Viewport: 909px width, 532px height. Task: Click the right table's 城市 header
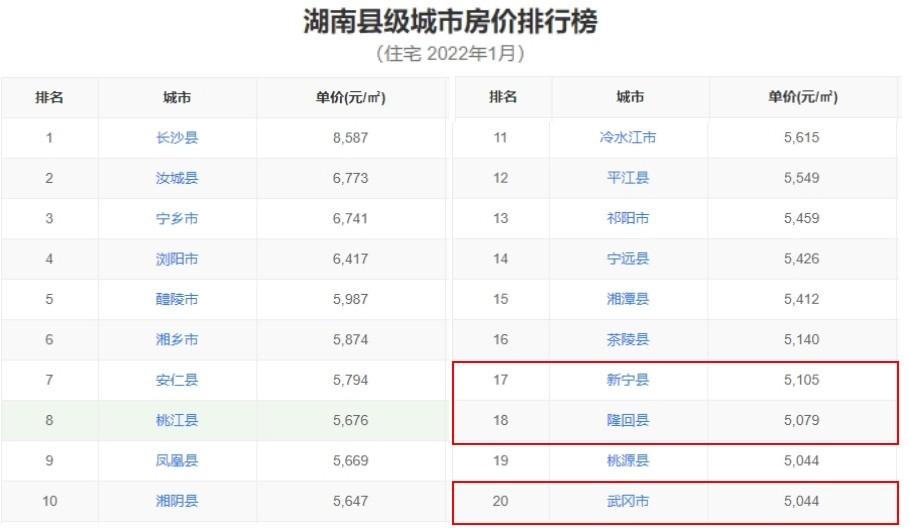tap(630, 97)
